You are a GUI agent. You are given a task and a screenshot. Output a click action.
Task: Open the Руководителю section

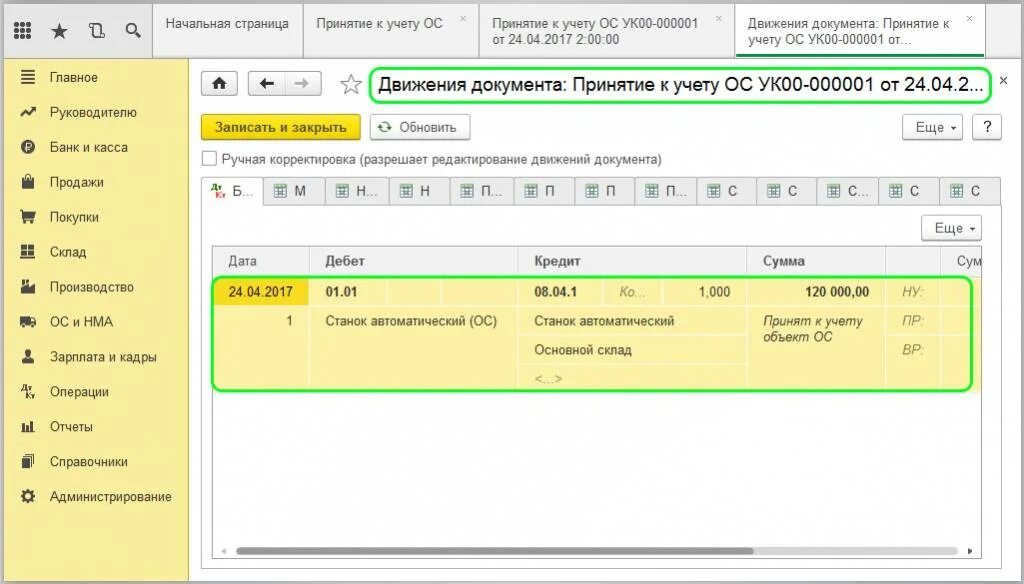coord(93,112)
